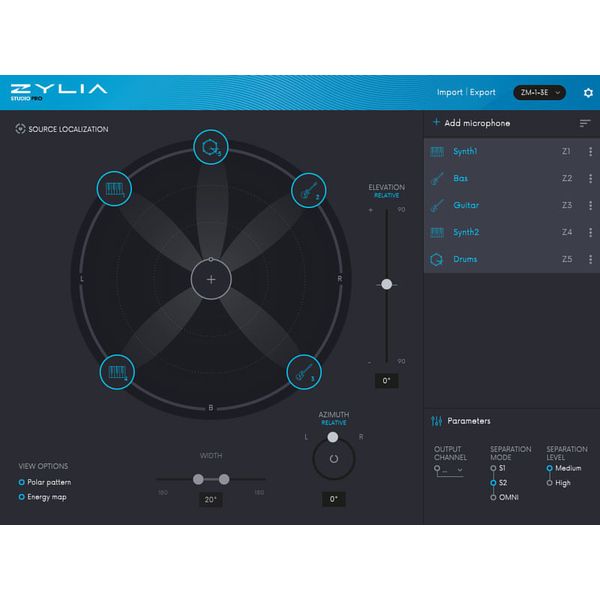Viewport: 600px width, 600px height.
Task: Select the upper-left Synth1 keyboard source icon
Action: 114,189
